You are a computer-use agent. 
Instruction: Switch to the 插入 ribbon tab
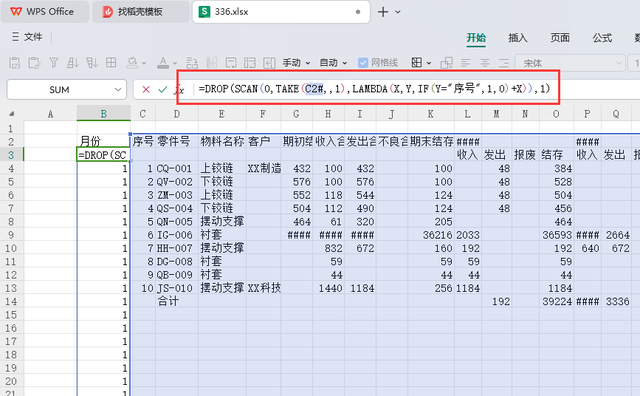click(x=518, y=38)
